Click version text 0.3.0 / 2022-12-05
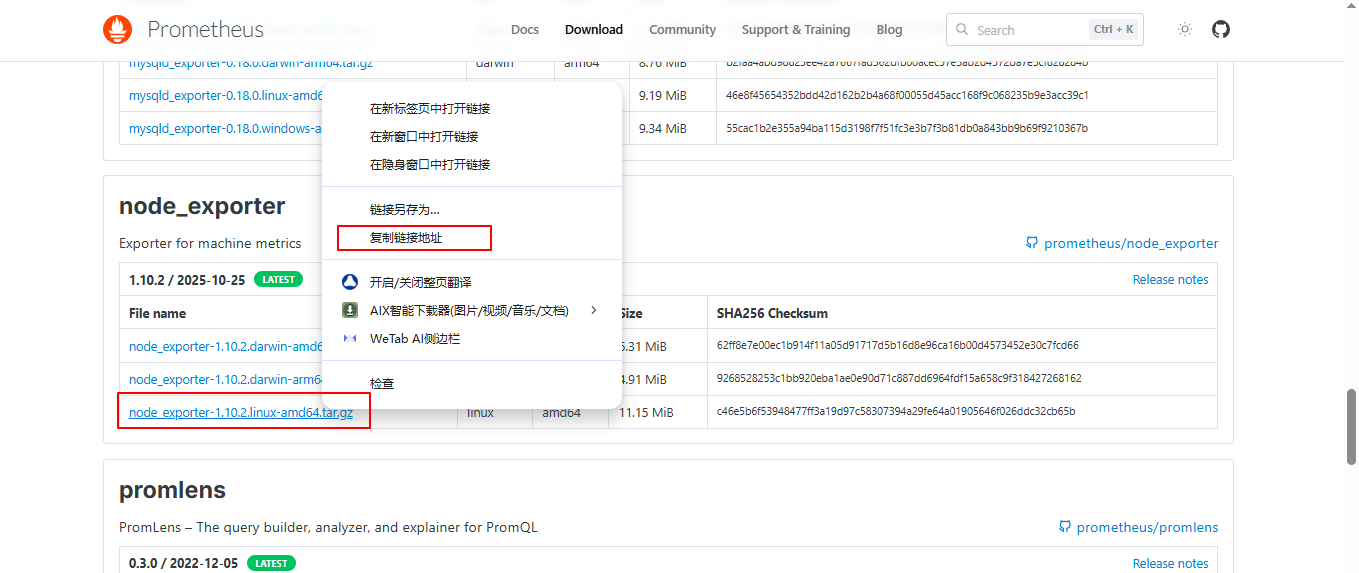 [184, 563]
